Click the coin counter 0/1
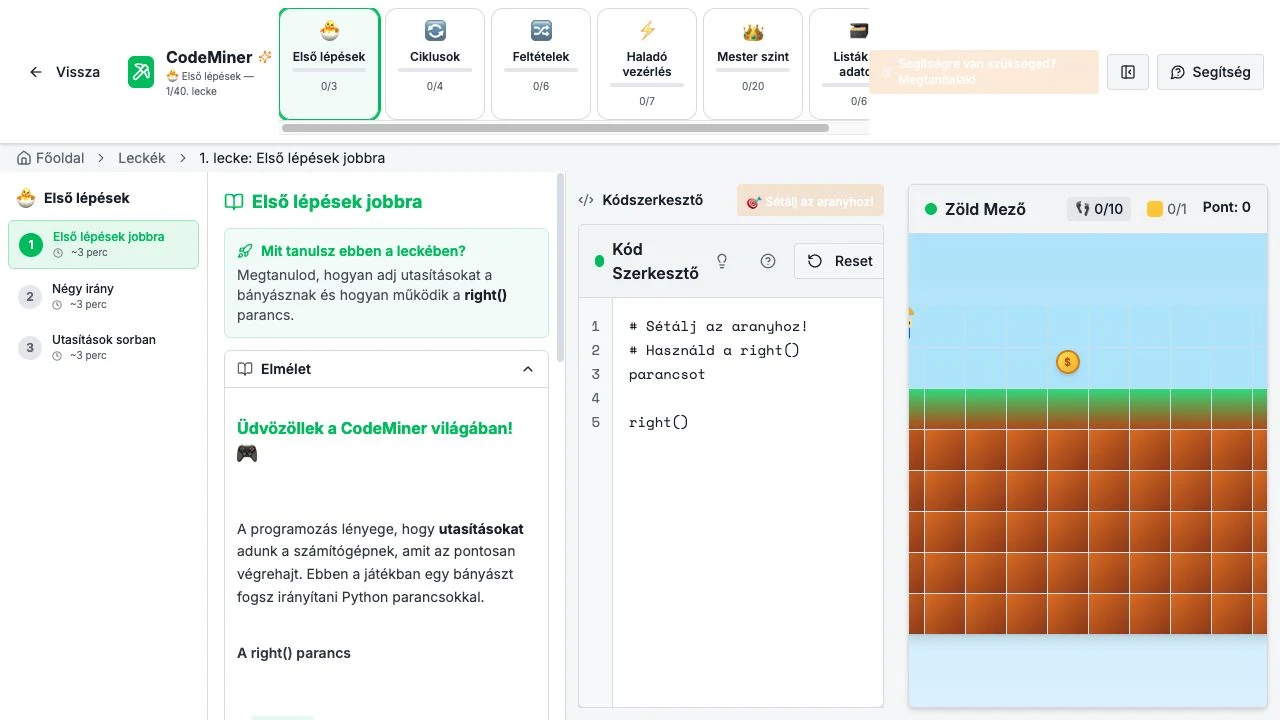Viewport: 1280px width, 720px height. coord(1167,209)
